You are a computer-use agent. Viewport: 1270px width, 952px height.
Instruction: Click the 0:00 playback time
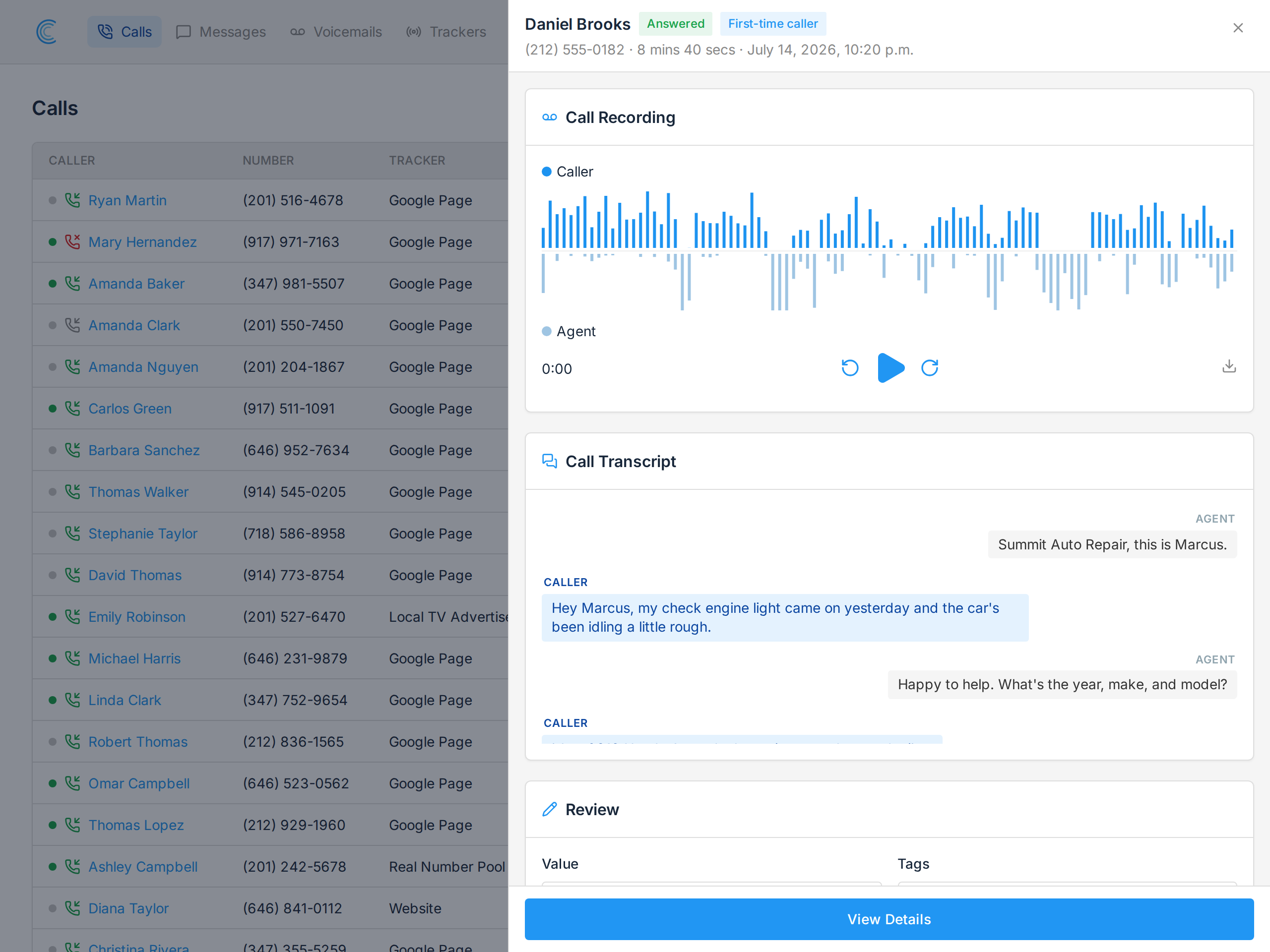556,369
